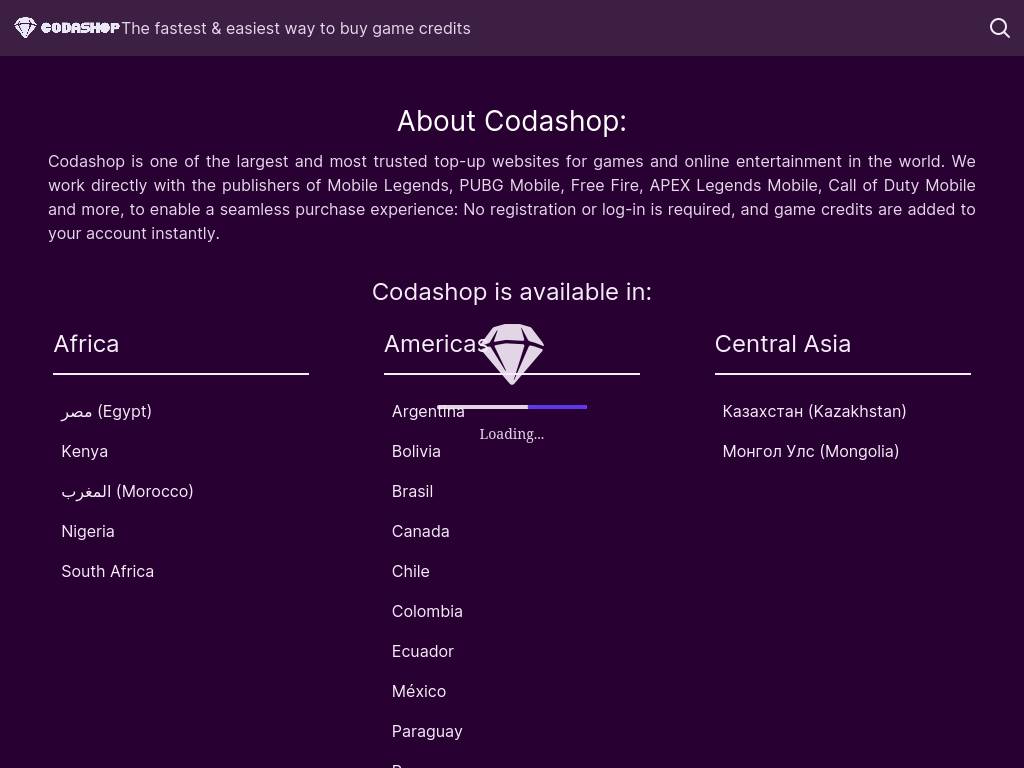Screen dimensions: 1024x768
Task: Open the Nigeria link
Action: 88,532
